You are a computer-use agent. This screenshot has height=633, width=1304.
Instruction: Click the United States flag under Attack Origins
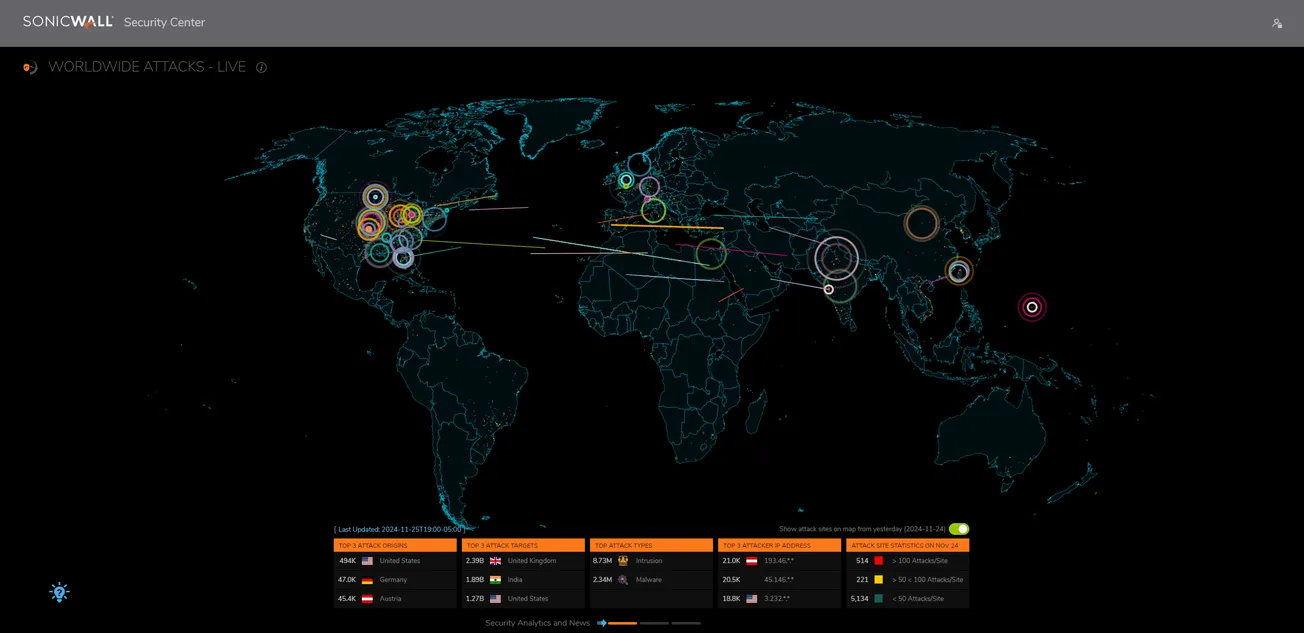[367, 561]
